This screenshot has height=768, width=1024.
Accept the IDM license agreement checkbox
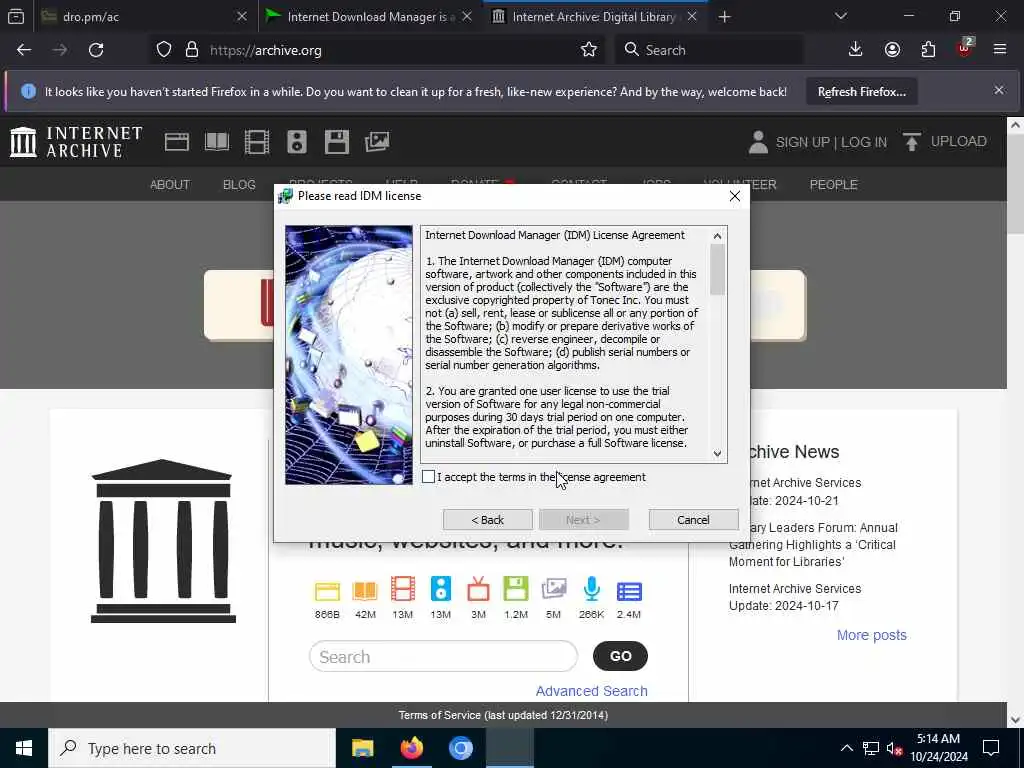(428, 477)
